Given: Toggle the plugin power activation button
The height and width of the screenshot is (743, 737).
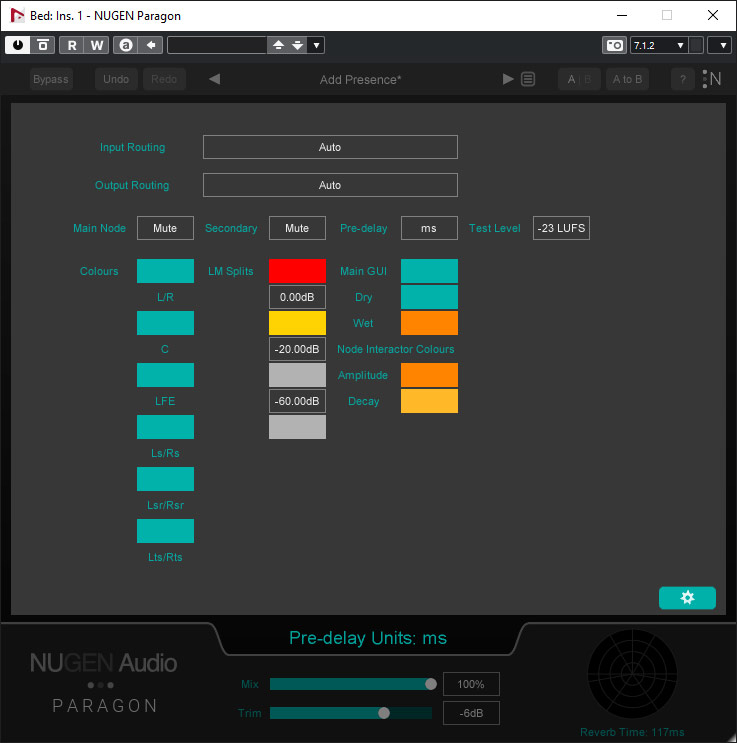Looking at the screenshot, I should [18, 45].
